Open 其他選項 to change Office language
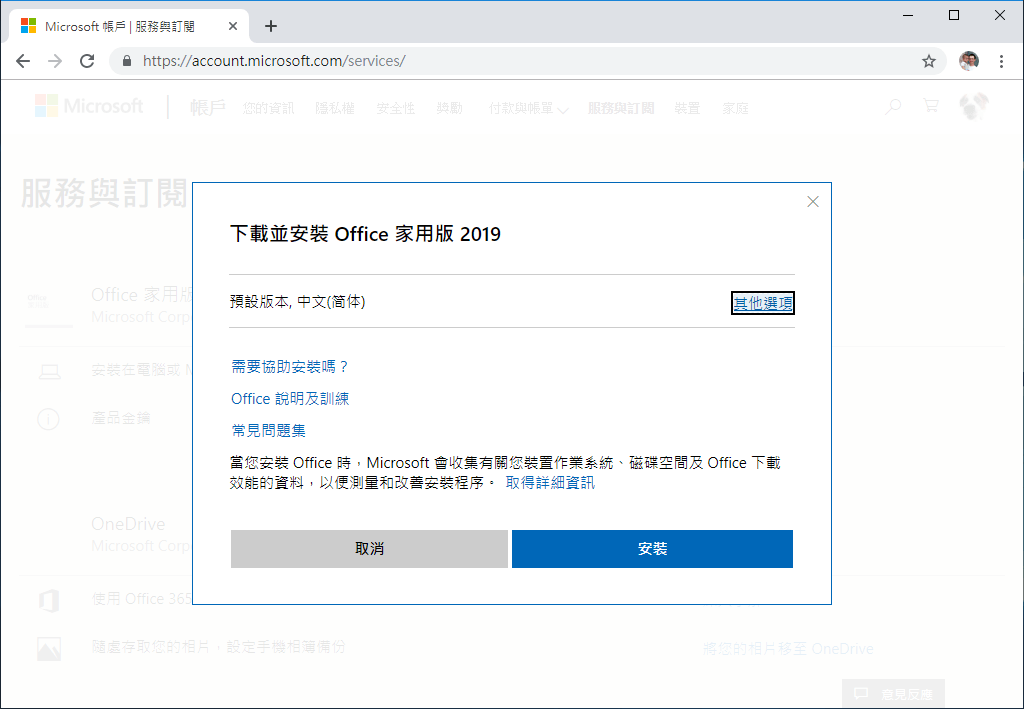1024x709 pixels. point(762,302)
